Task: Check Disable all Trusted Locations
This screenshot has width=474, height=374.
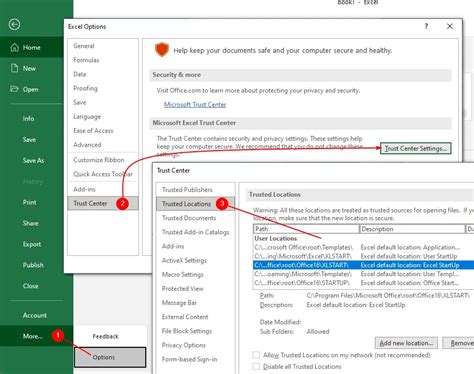Action: [x=256, y=366]
